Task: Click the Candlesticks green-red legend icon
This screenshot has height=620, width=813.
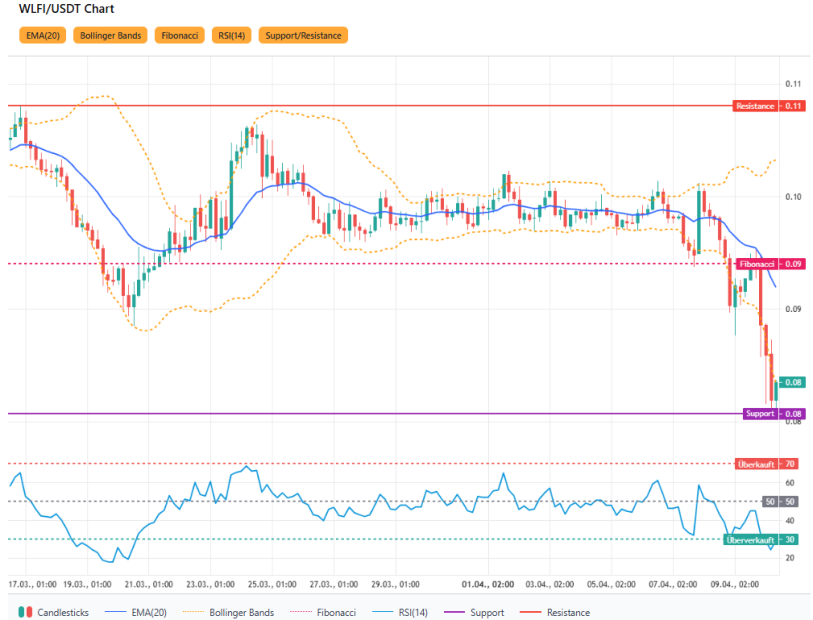Action: 24,612
